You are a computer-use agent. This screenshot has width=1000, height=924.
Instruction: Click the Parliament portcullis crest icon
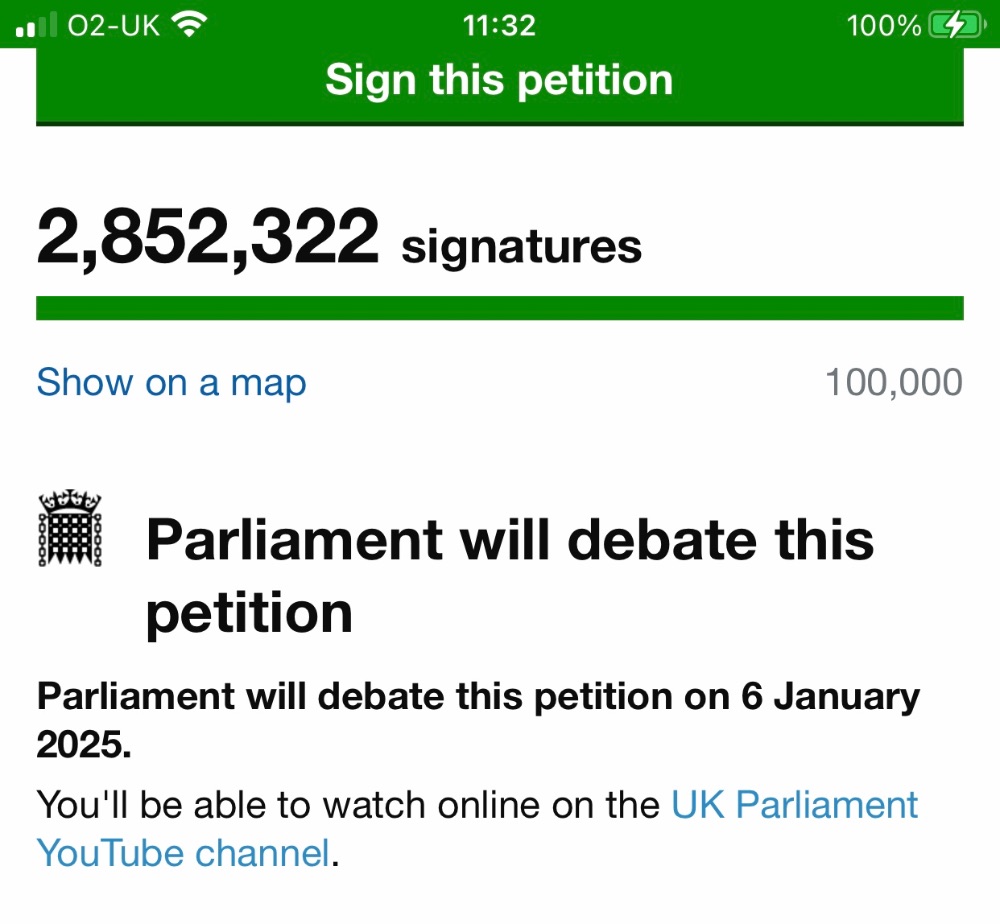click(70, 528)
